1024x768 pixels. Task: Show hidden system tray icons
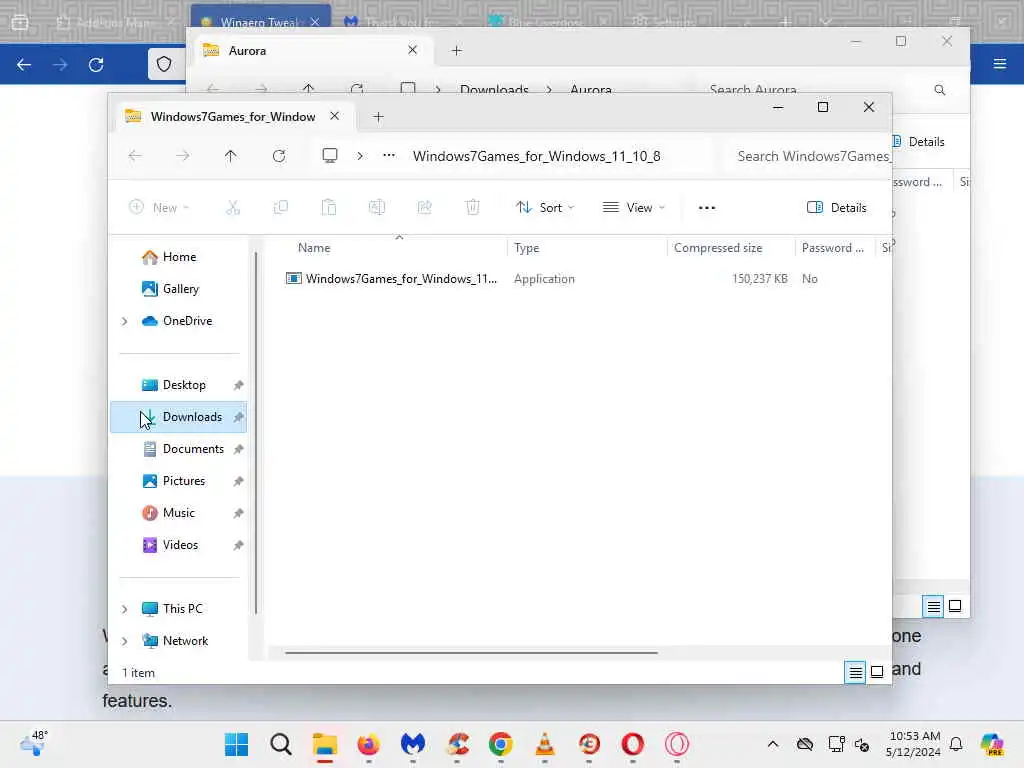773,744
